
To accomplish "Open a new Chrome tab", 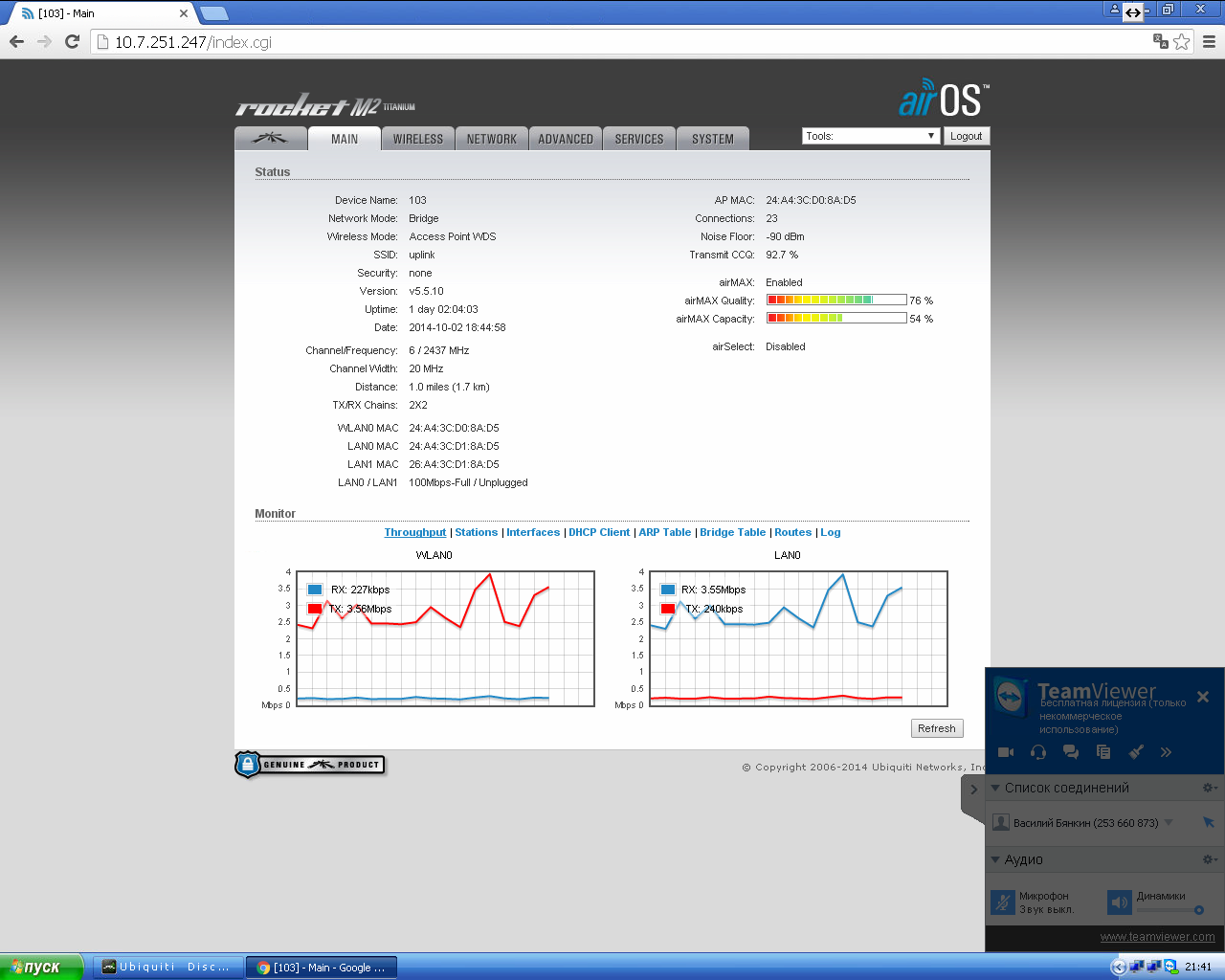I will click(213, 13).
